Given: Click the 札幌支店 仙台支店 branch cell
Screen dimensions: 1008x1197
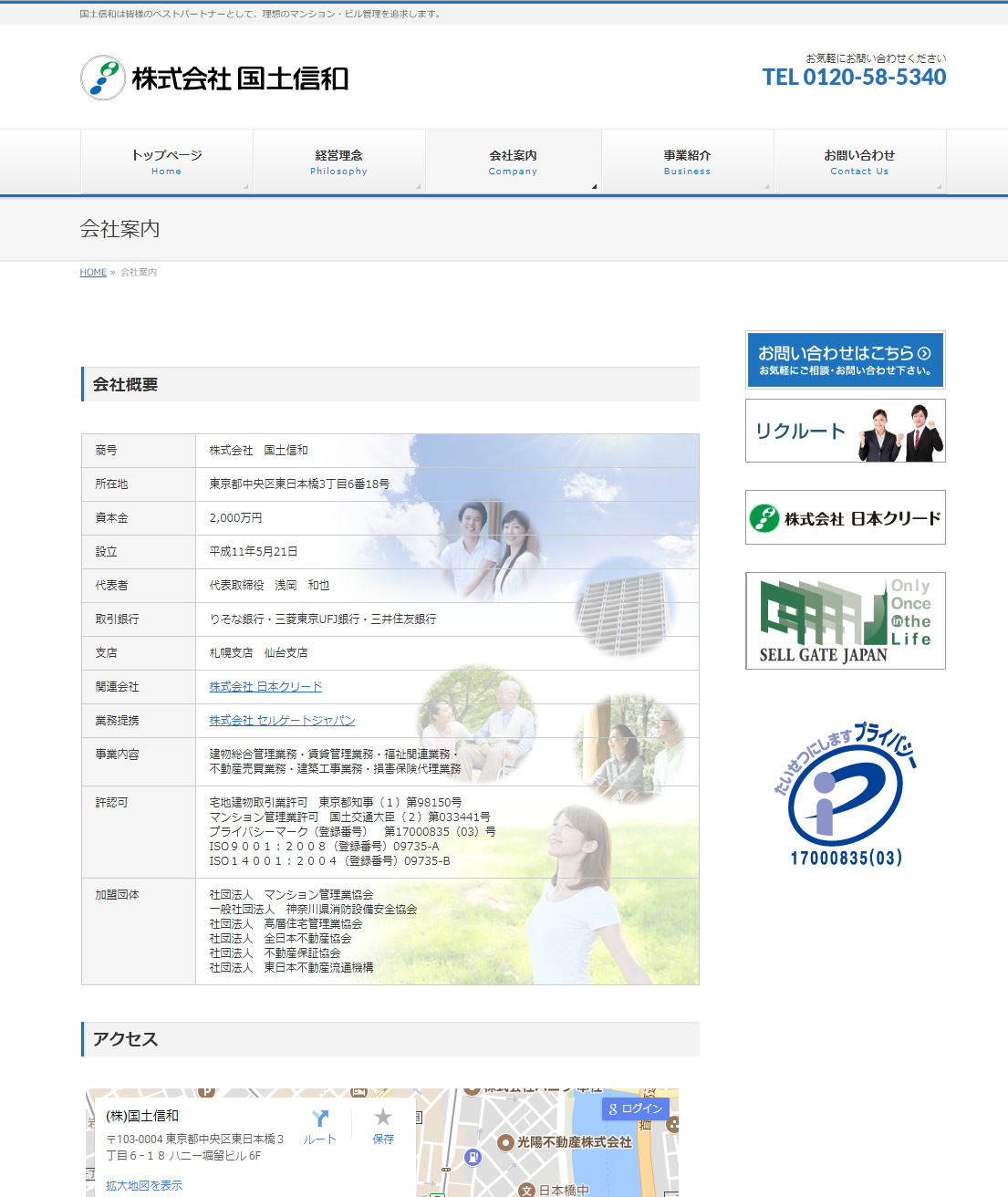Looking at the screenshot, I should (447, 652).
